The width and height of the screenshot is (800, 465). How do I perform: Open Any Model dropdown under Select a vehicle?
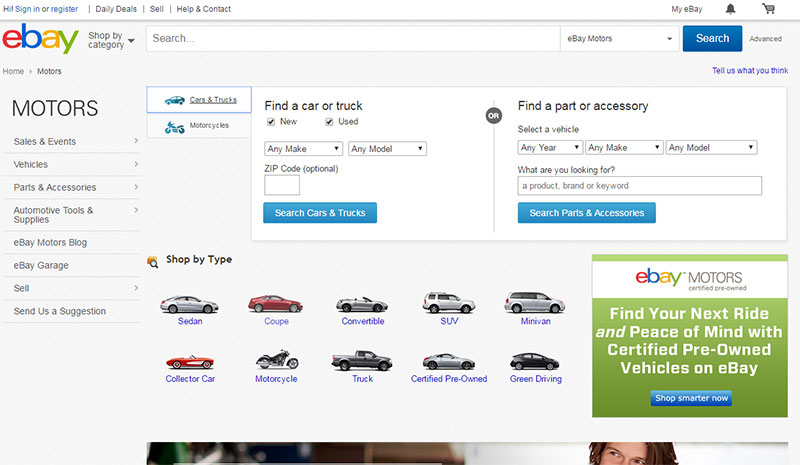click(711, 148)
